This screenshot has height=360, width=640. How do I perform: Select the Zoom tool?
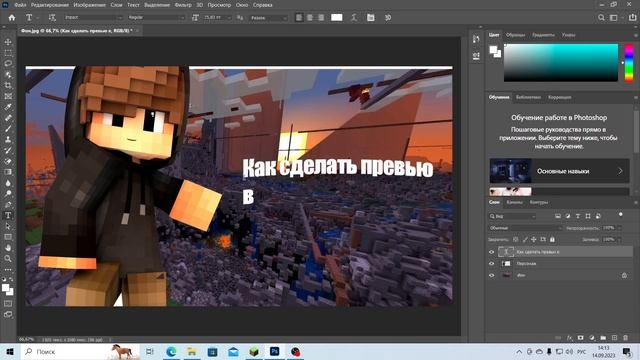pos(8,258)
